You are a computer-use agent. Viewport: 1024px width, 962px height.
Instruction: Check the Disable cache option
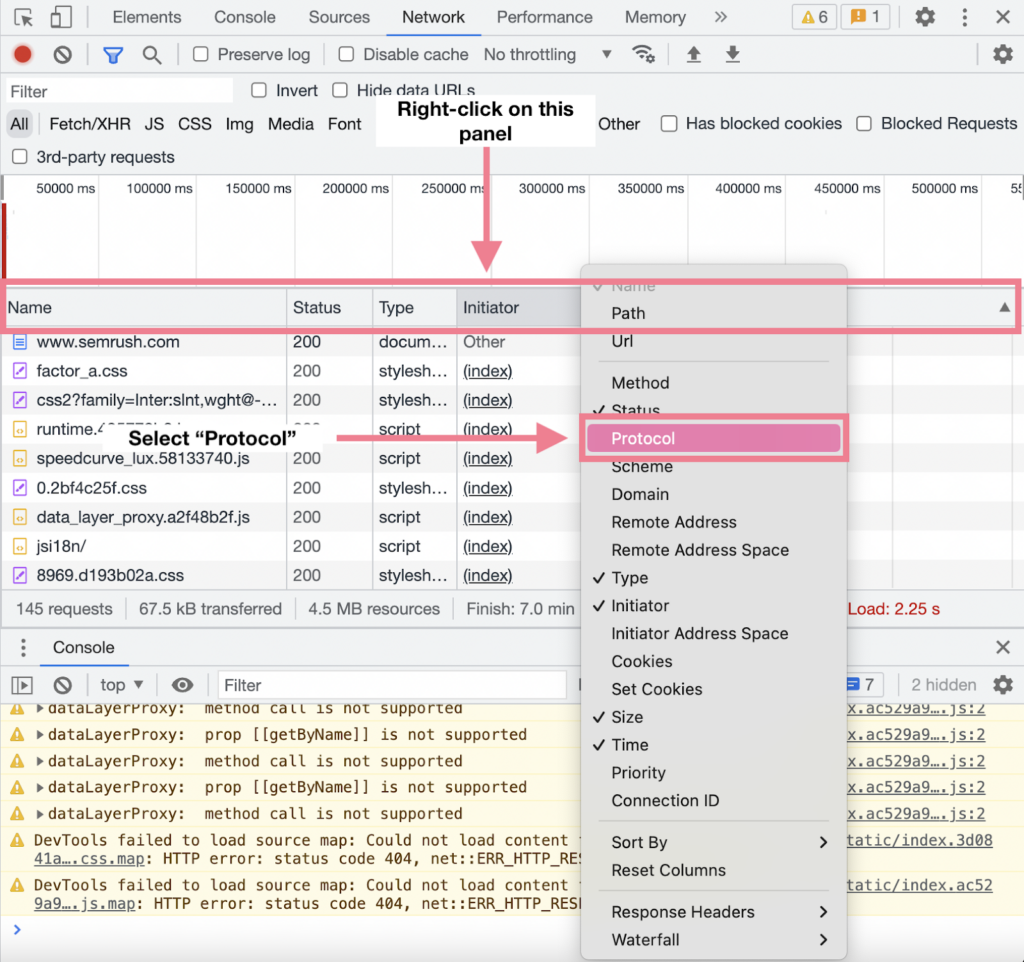[346, 55]
